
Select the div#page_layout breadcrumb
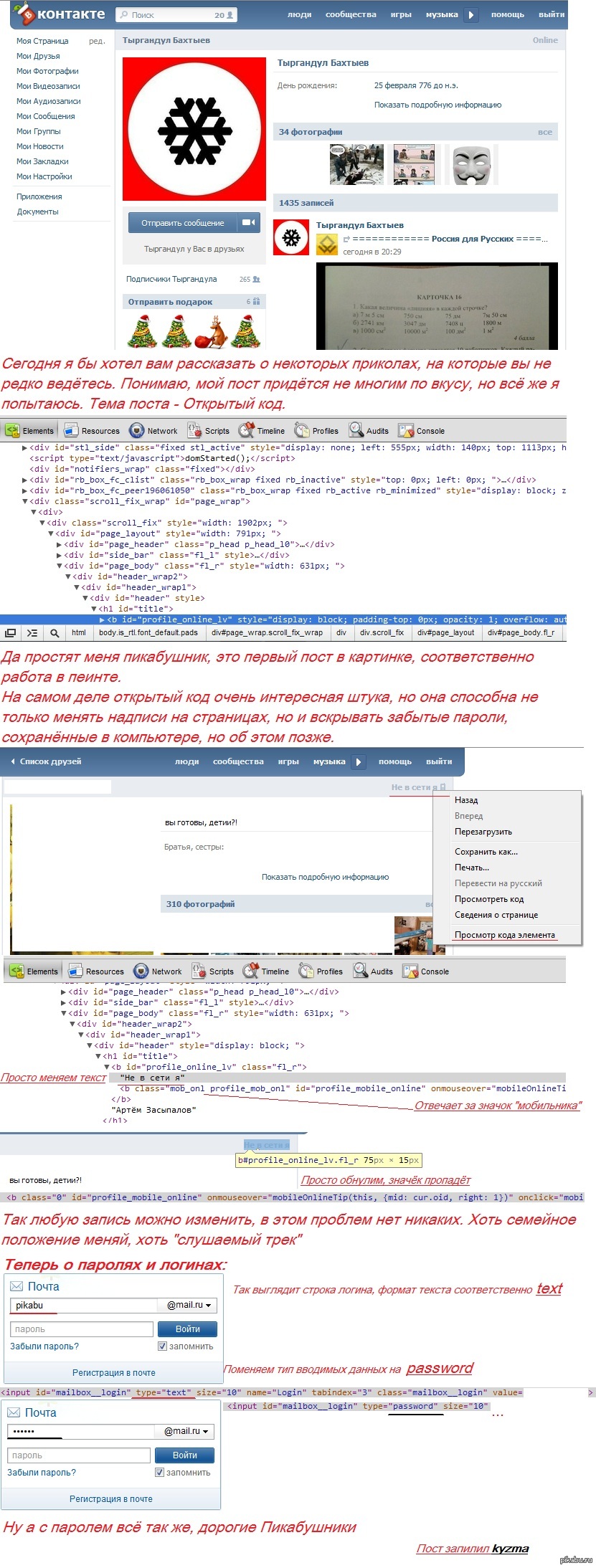click(445, 633)
